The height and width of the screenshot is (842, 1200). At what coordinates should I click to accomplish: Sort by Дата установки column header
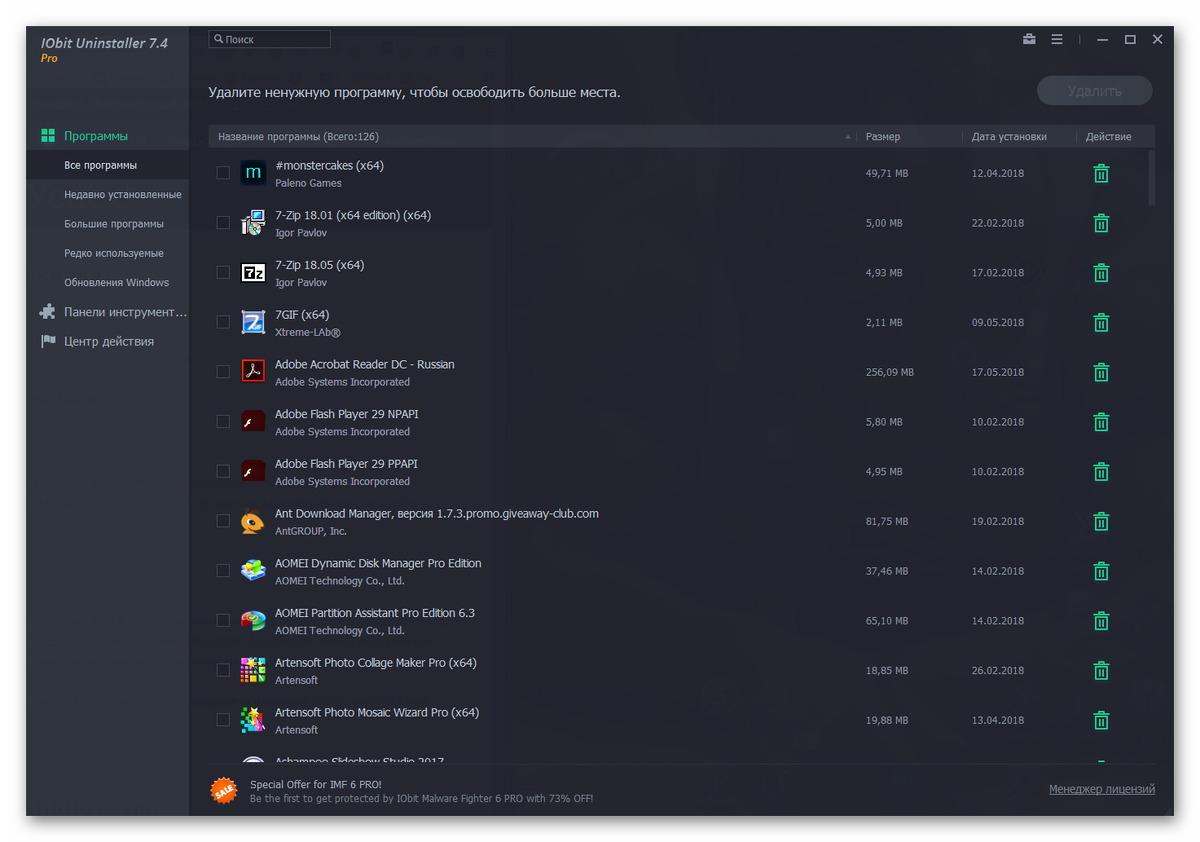[1009, 137]
